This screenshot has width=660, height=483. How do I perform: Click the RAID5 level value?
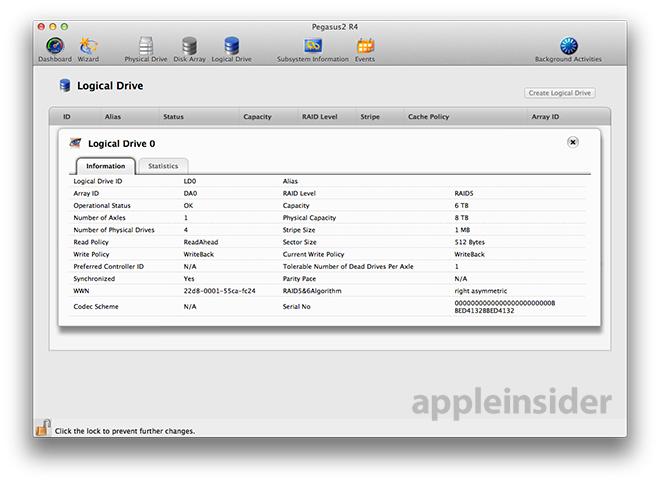[464, 193]
